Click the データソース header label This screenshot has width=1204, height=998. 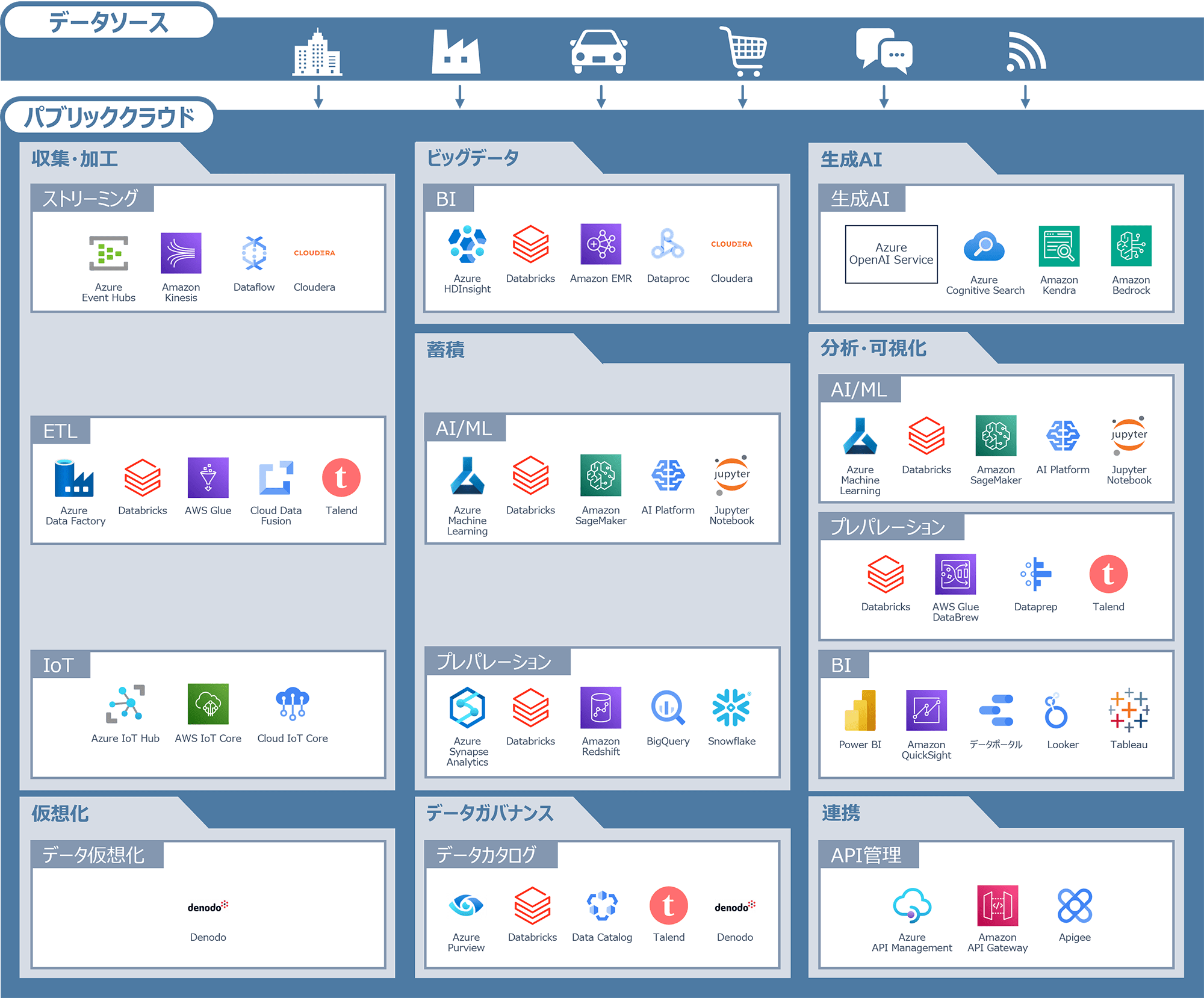108,23
